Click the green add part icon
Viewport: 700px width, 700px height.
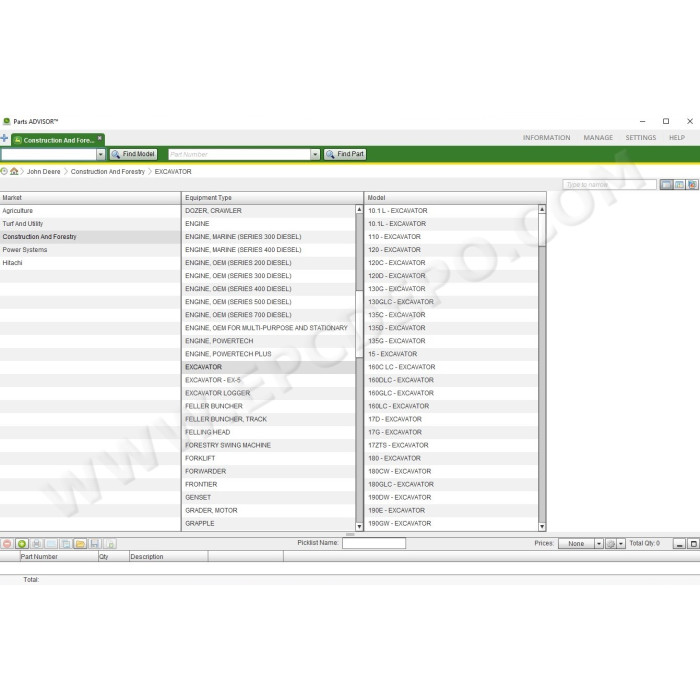coord(22,543)
